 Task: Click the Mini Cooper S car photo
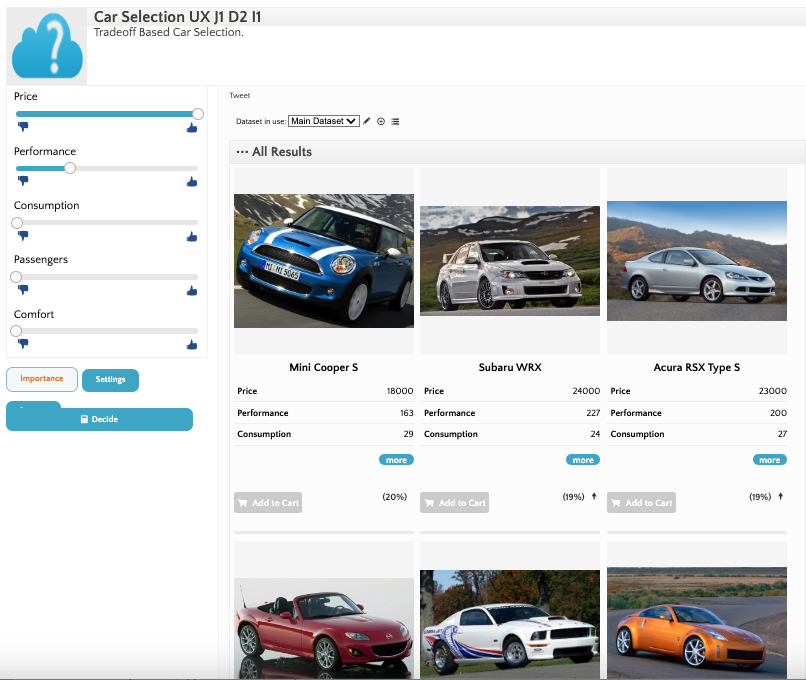(323, 260)
